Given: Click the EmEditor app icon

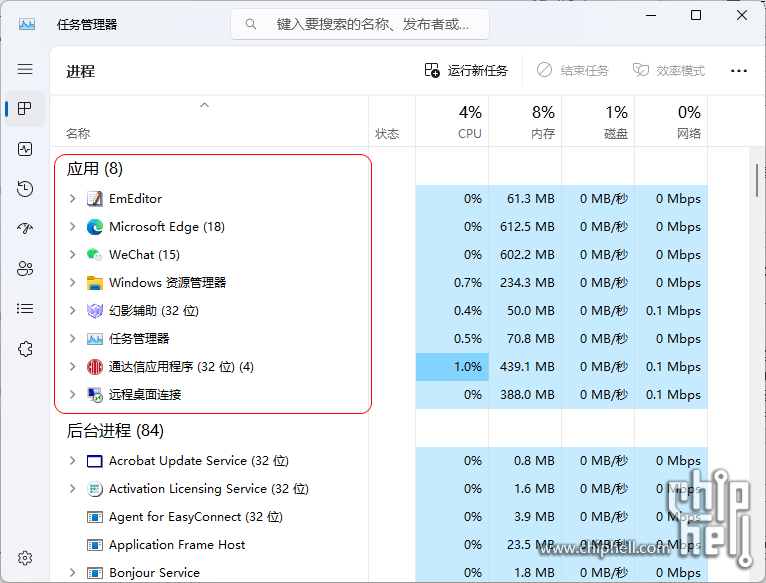Looking at the screenshot, I should [95, 199].
